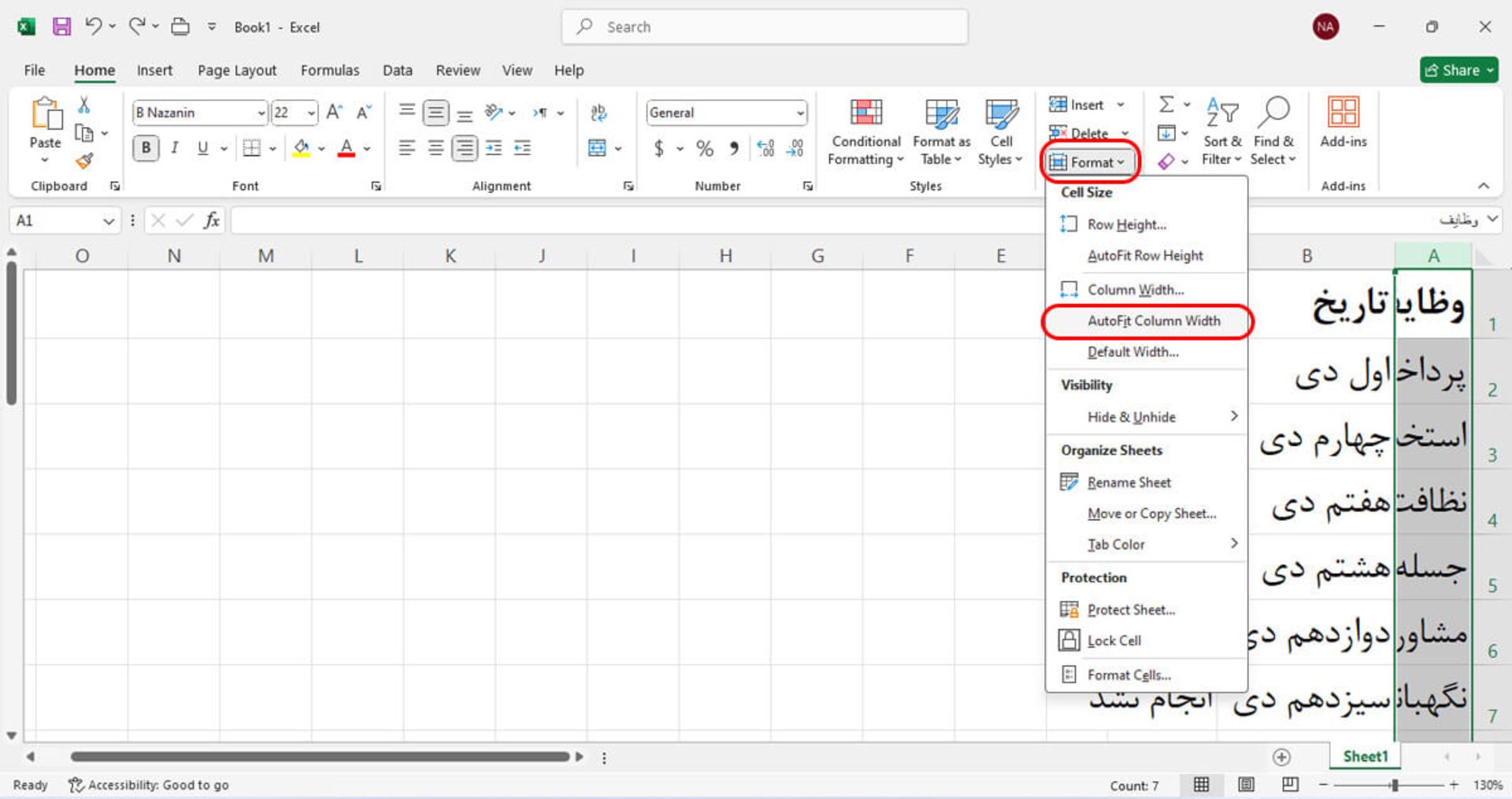Click the Increase Font Size icon

tap(334, 113)
